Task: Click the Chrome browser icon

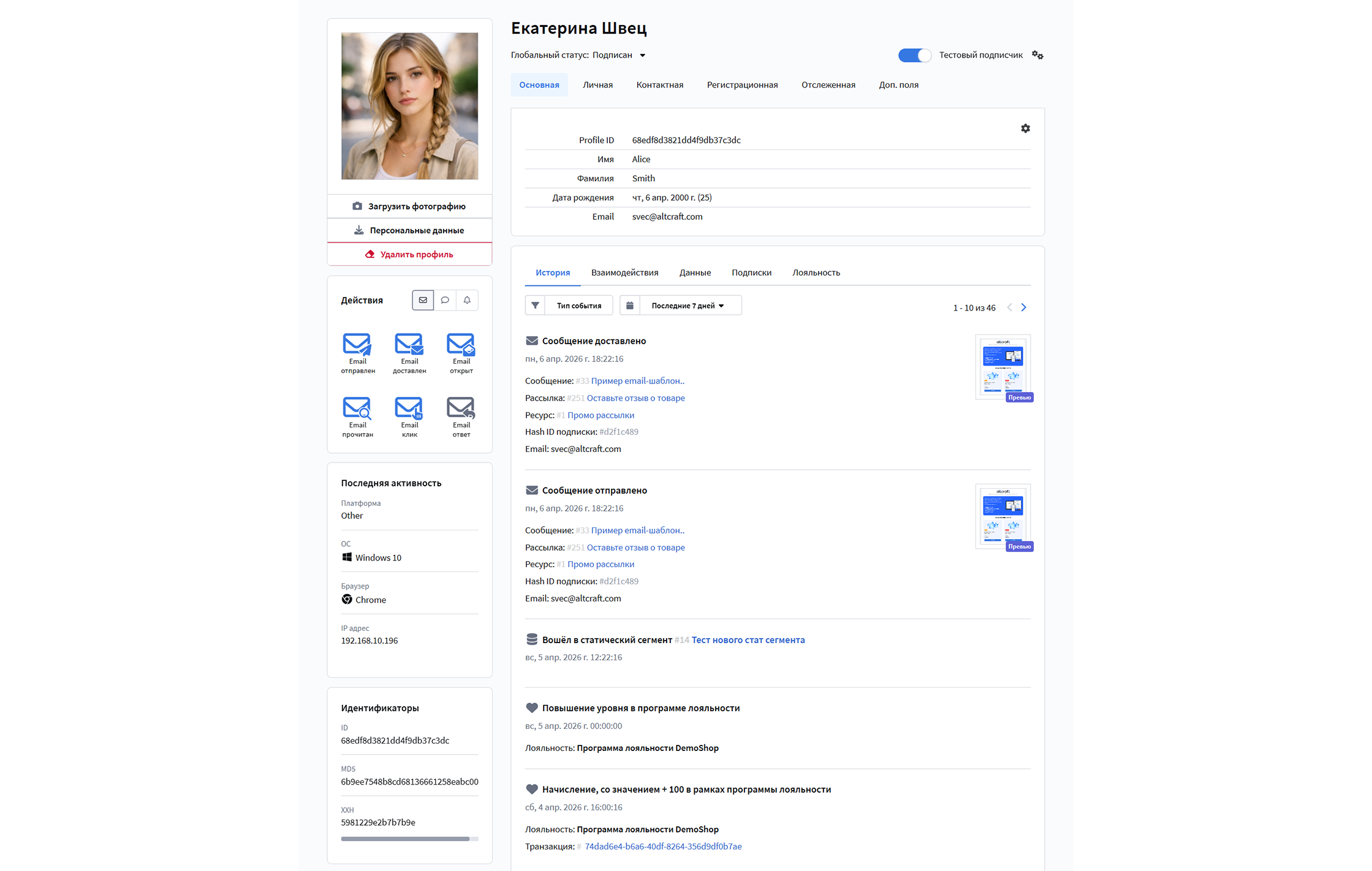Action: (x=347, y=600)
